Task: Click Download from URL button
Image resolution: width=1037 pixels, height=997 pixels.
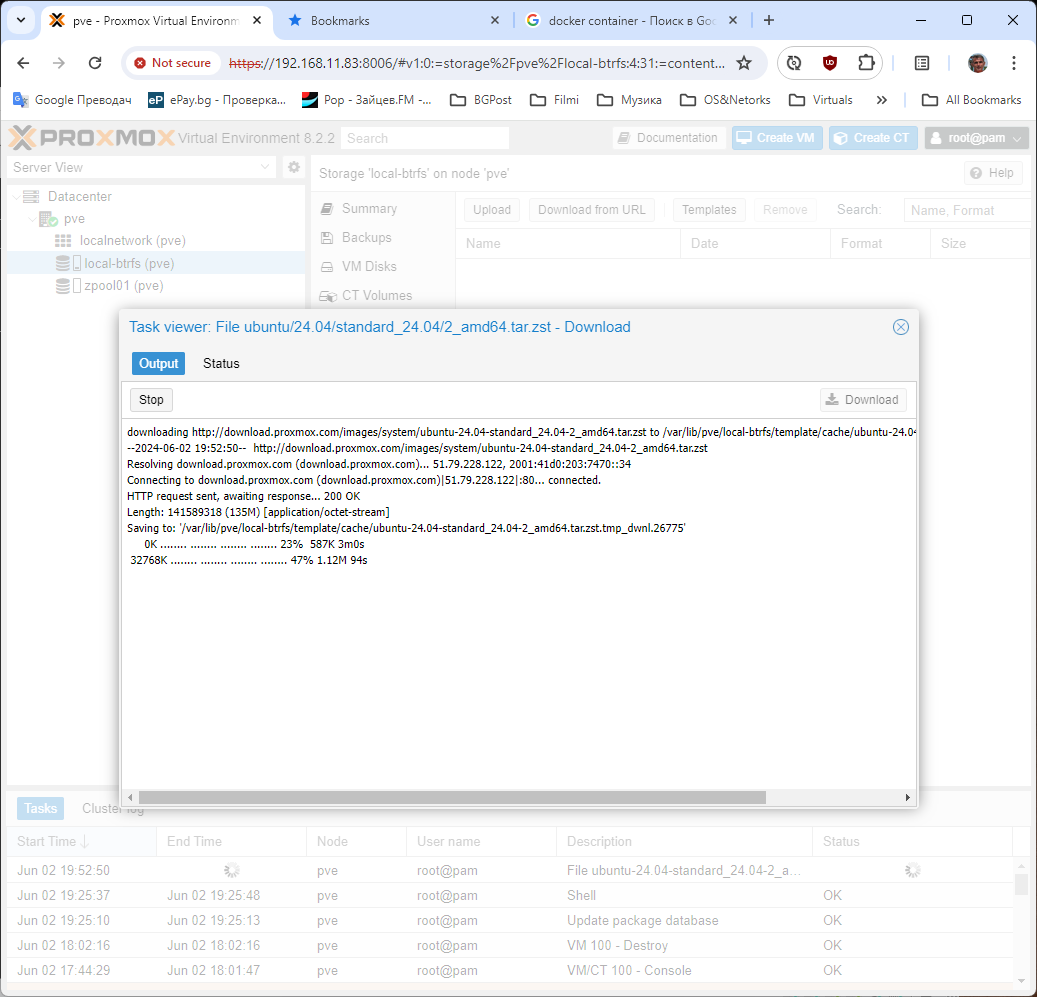Action: point(591,210)
